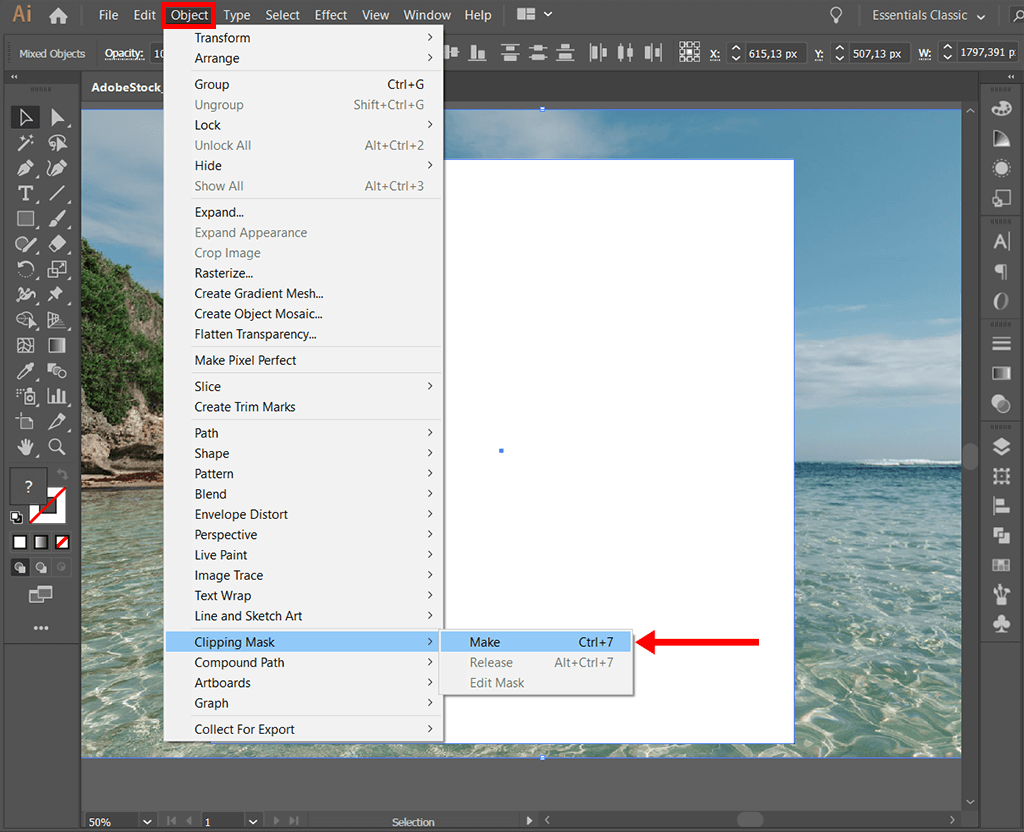1024x832 pixels.
Task: Open the Layers panel icon
Action: tap(1001, 447)
